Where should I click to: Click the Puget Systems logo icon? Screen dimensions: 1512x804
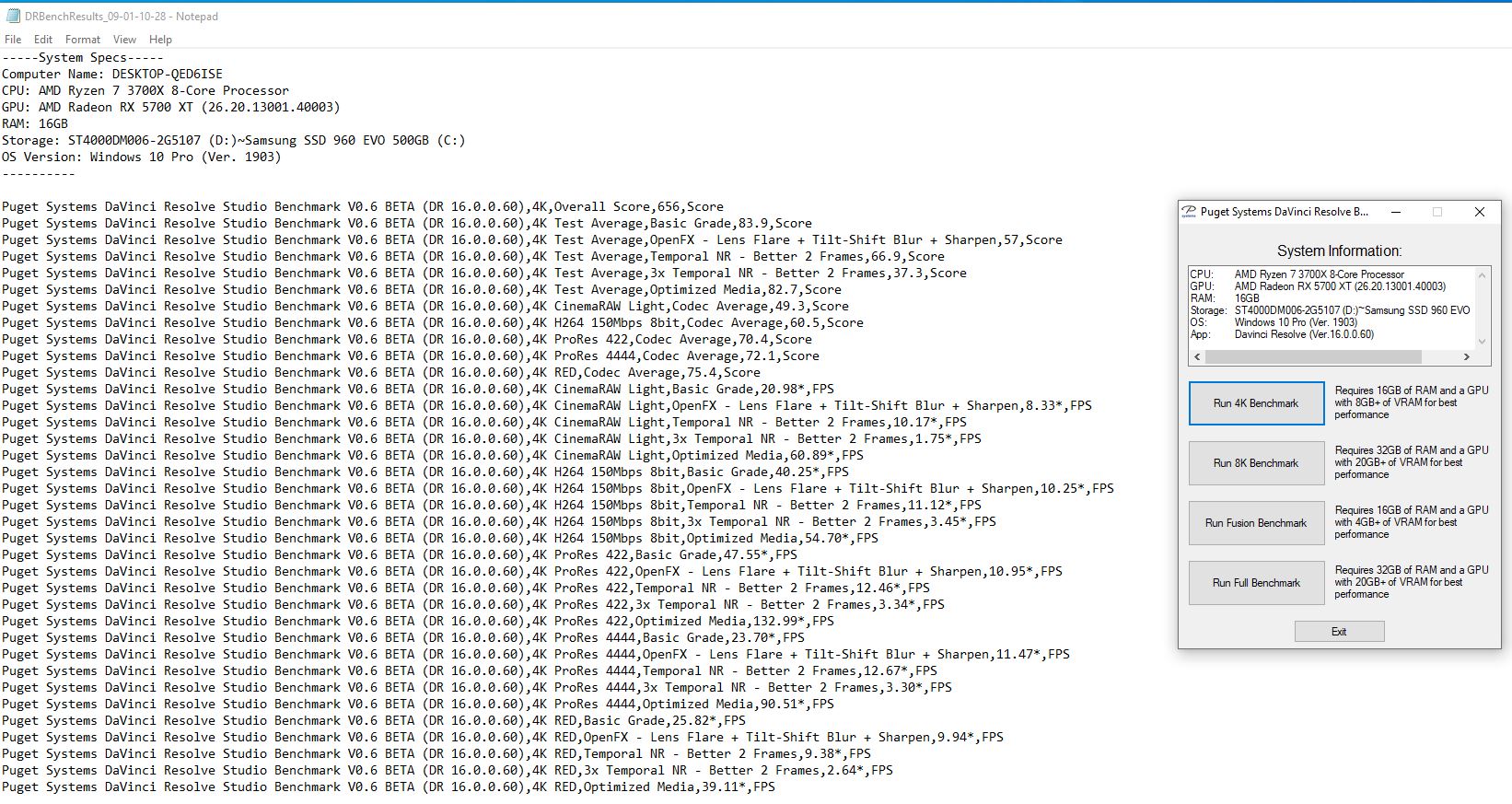point(1189,212)
